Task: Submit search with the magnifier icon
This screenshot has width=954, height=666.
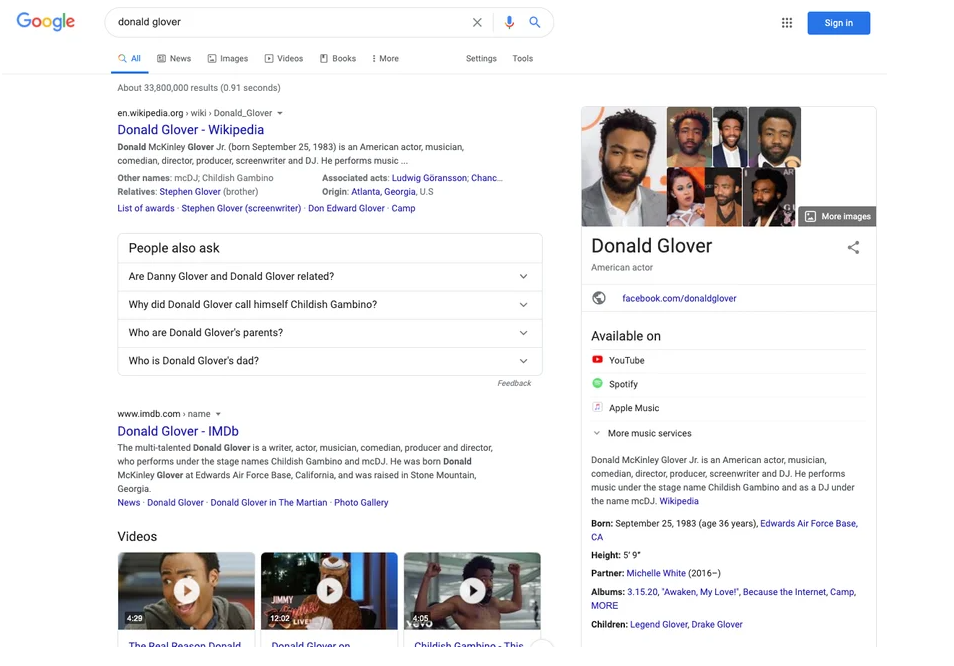Action: click(535, 23)
